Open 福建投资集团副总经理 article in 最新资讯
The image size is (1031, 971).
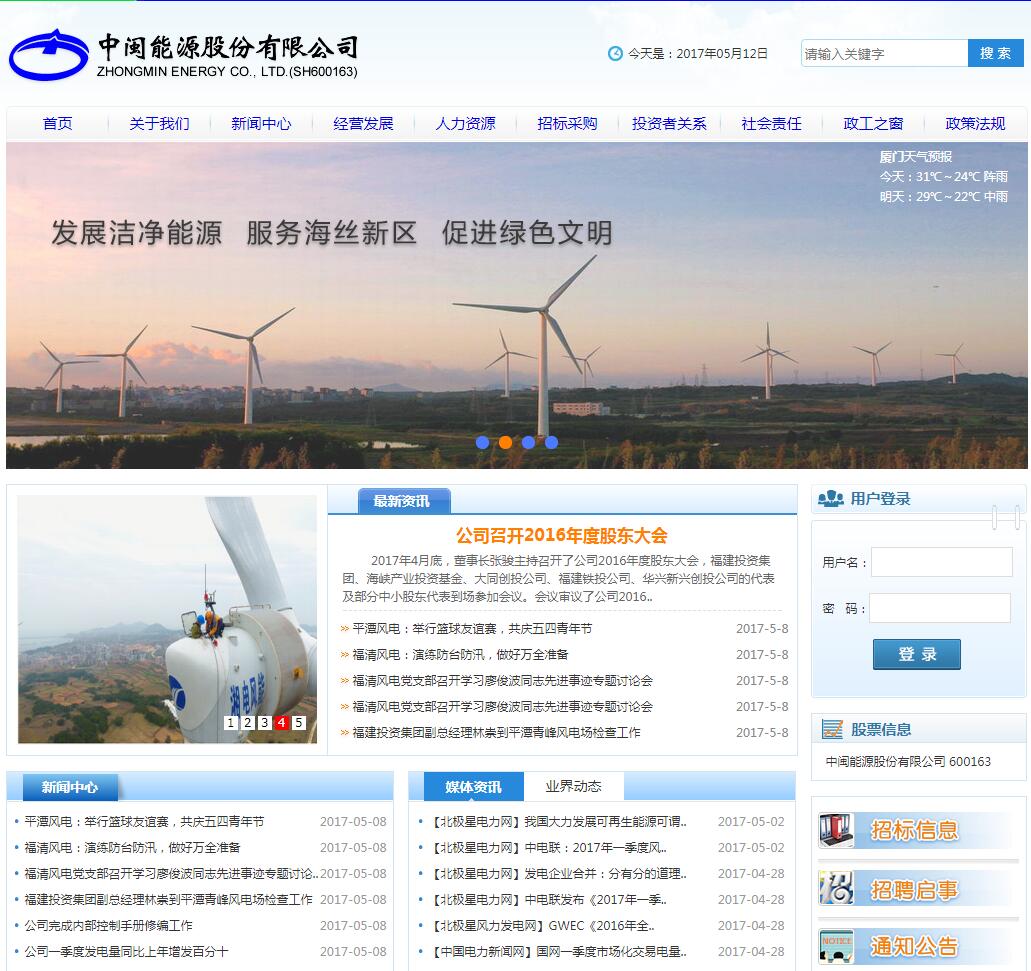(x=496, y=732)
